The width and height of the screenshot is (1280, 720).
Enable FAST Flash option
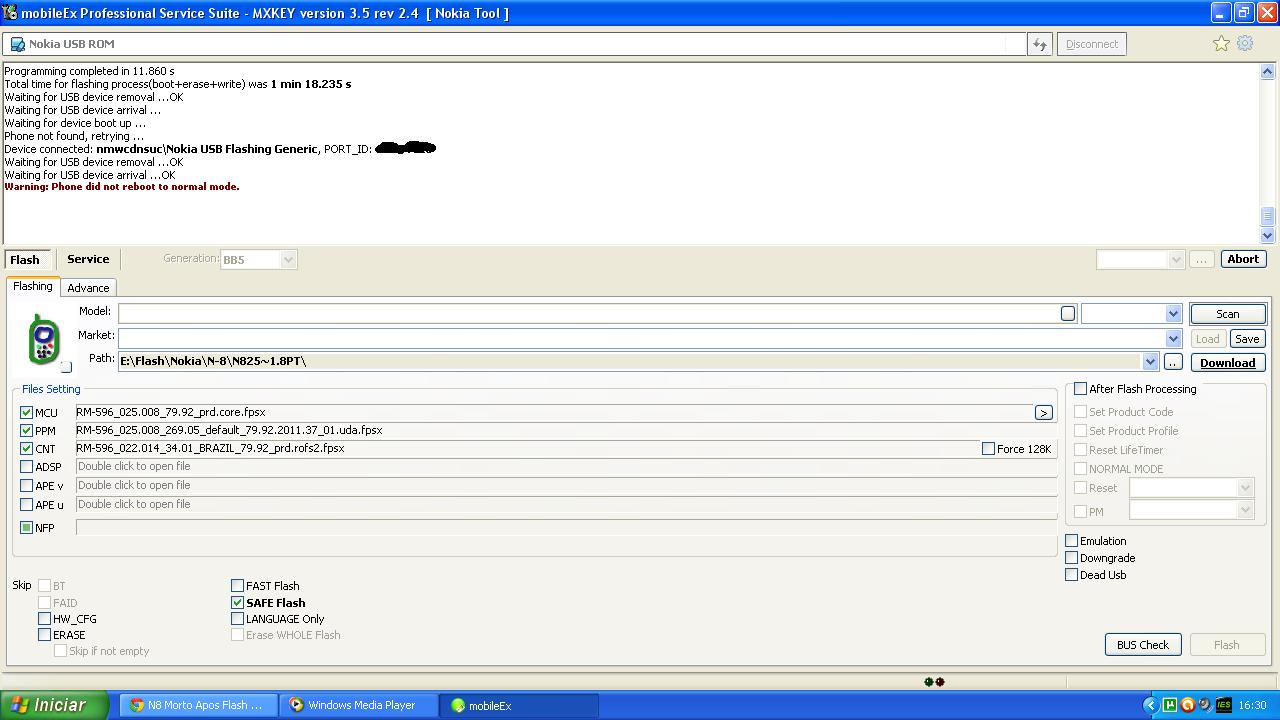[x=237, y=586]
